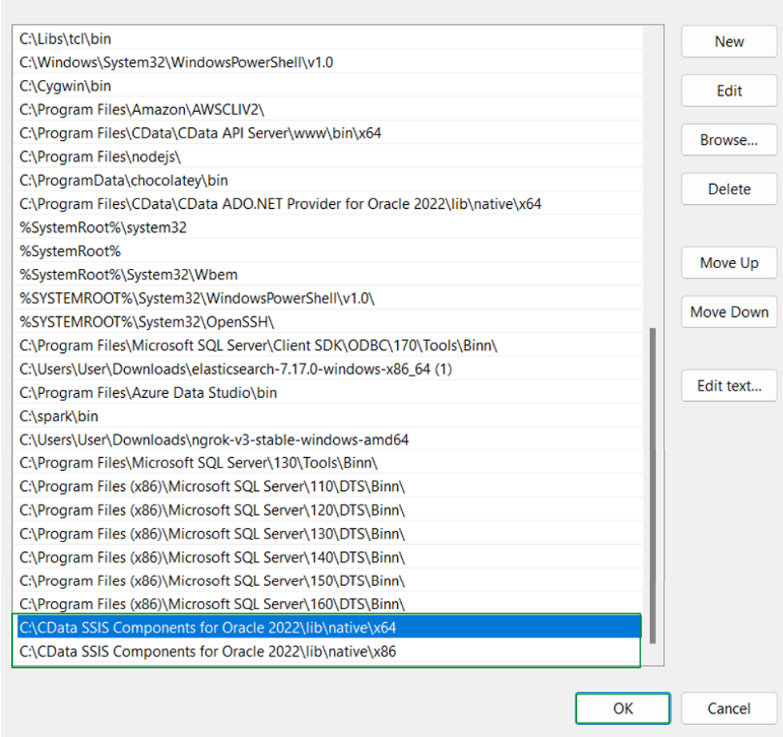
Task: Select ngrok-v3-stable-windows-amd64 path
Action: [x=328, y=440]
